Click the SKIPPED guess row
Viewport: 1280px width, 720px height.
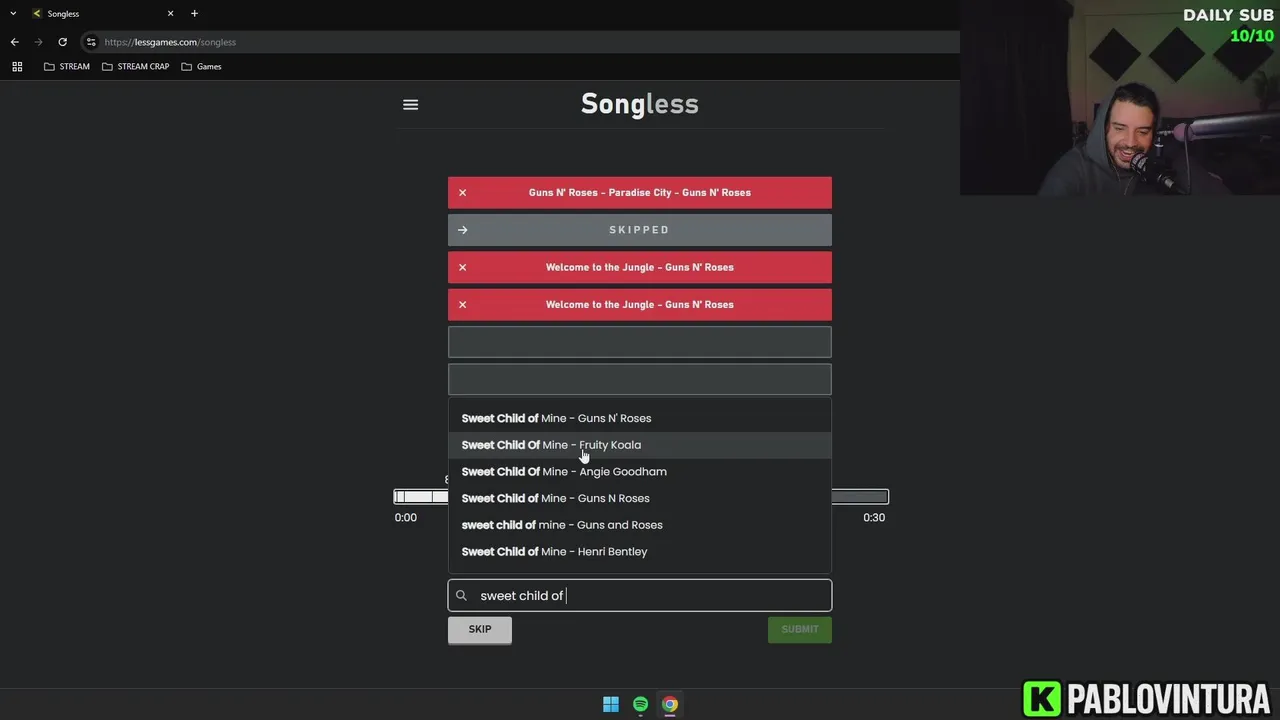point(640,230)
